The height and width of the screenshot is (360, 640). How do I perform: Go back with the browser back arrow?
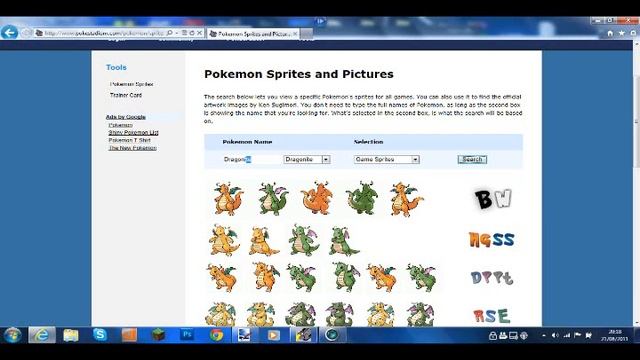(9, 32)
